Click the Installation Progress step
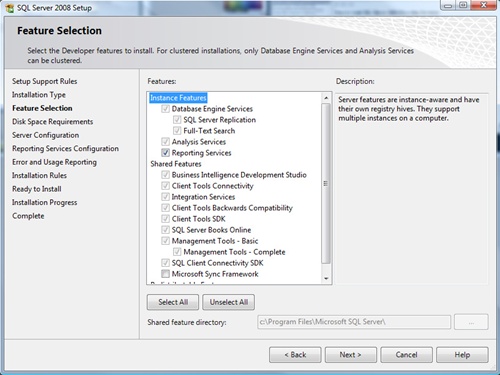Viewport: 500px width, 375px height. coord(45,202)
